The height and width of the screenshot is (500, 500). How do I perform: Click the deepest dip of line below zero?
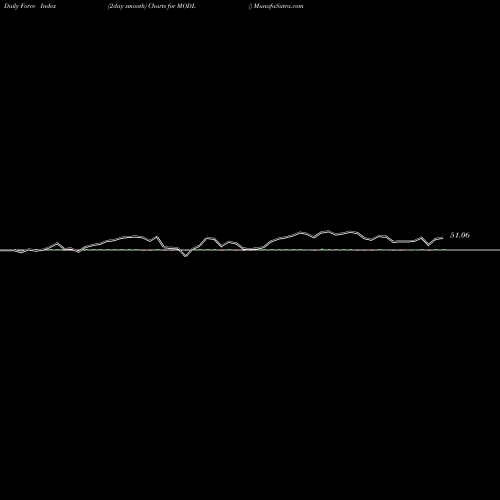point(186,256)
